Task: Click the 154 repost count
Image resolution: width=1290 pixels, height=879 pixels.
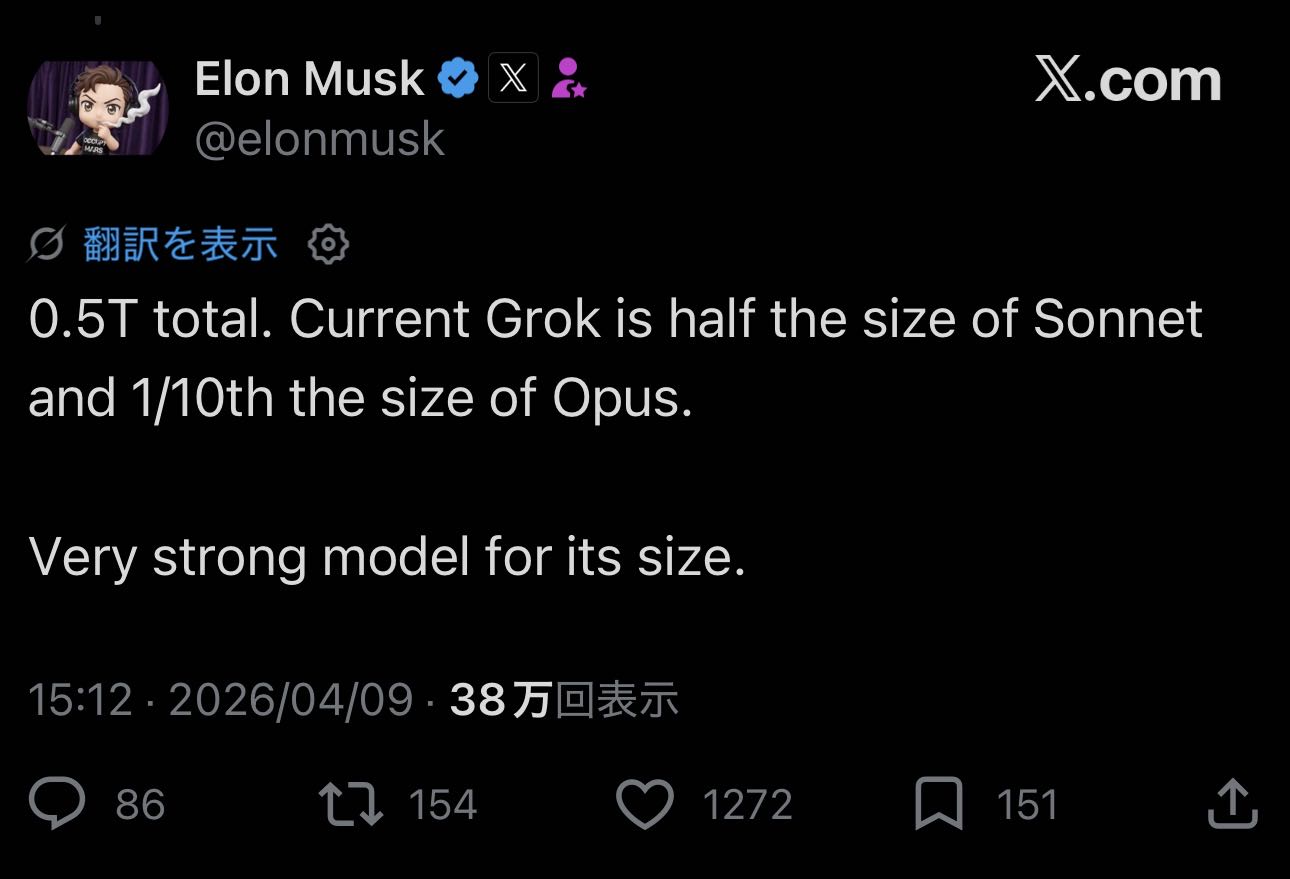Action: pos(443,805)
